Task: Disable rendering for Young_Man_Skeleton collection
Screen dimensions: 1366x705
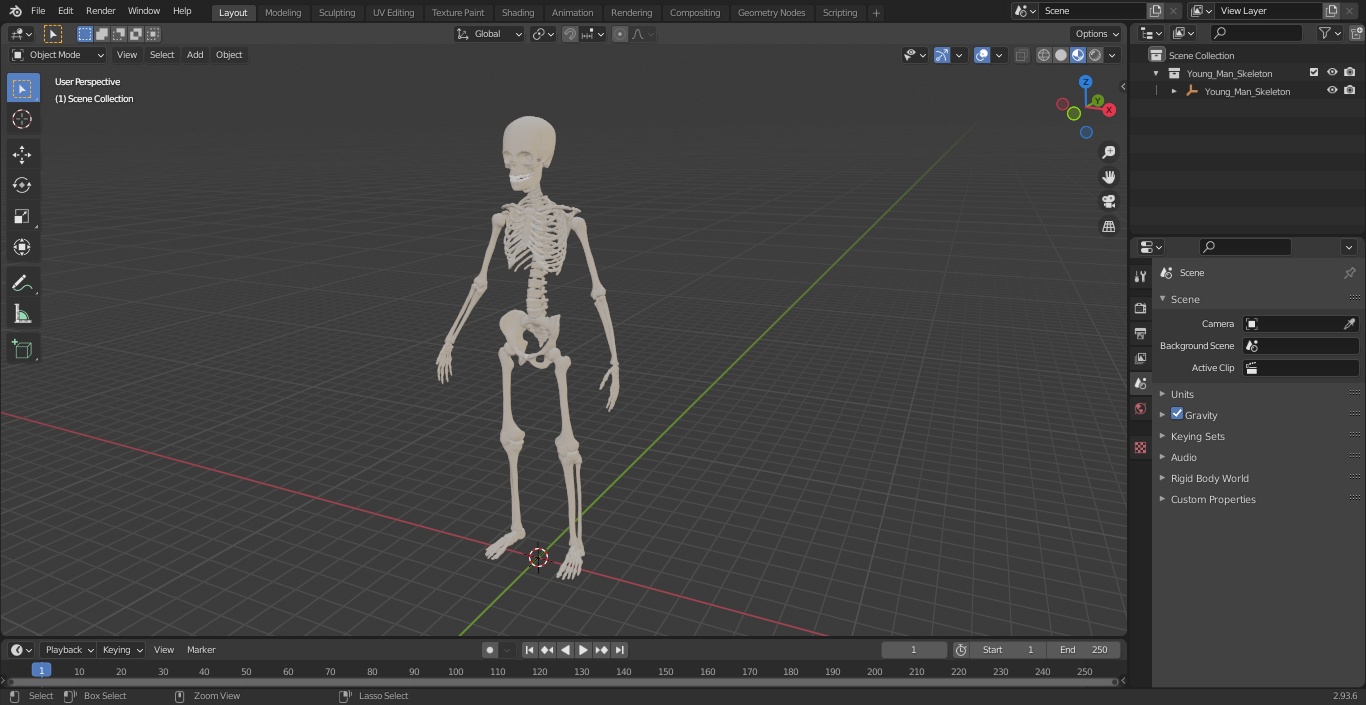Action: [x=1350, y=73]
